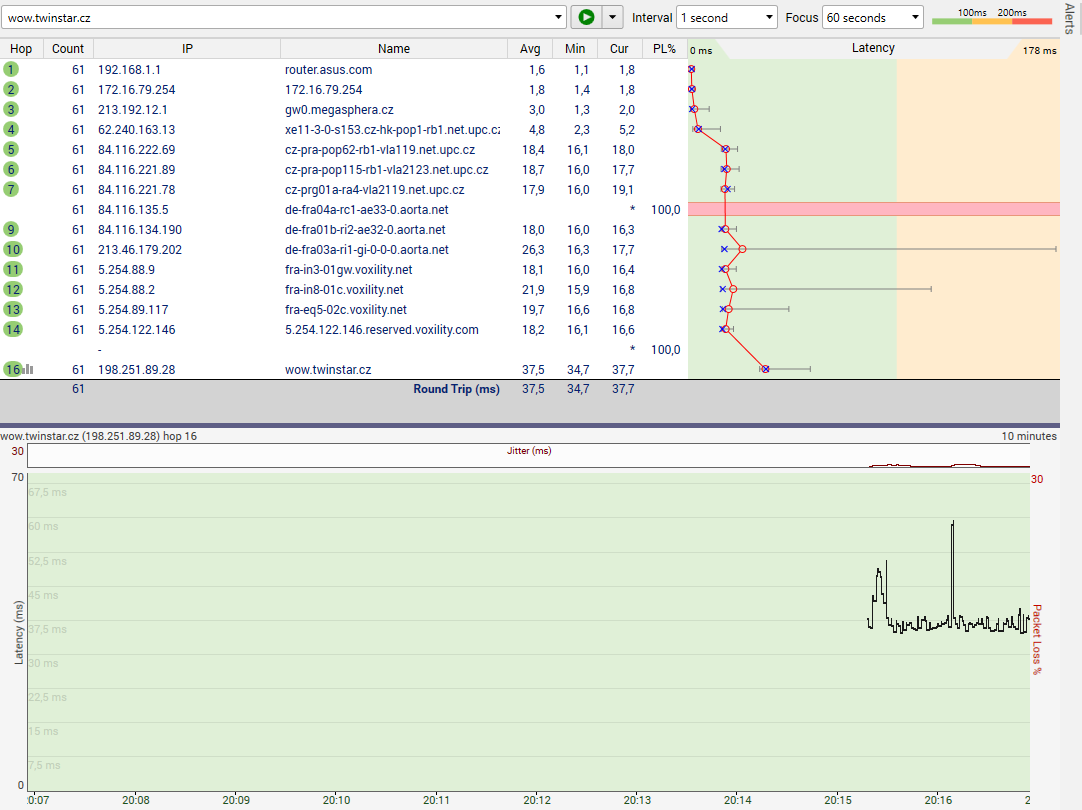Open the Alerts side panel tab
The image size is (1082, 810).
pyautogui.click(x=1069, y=18)
